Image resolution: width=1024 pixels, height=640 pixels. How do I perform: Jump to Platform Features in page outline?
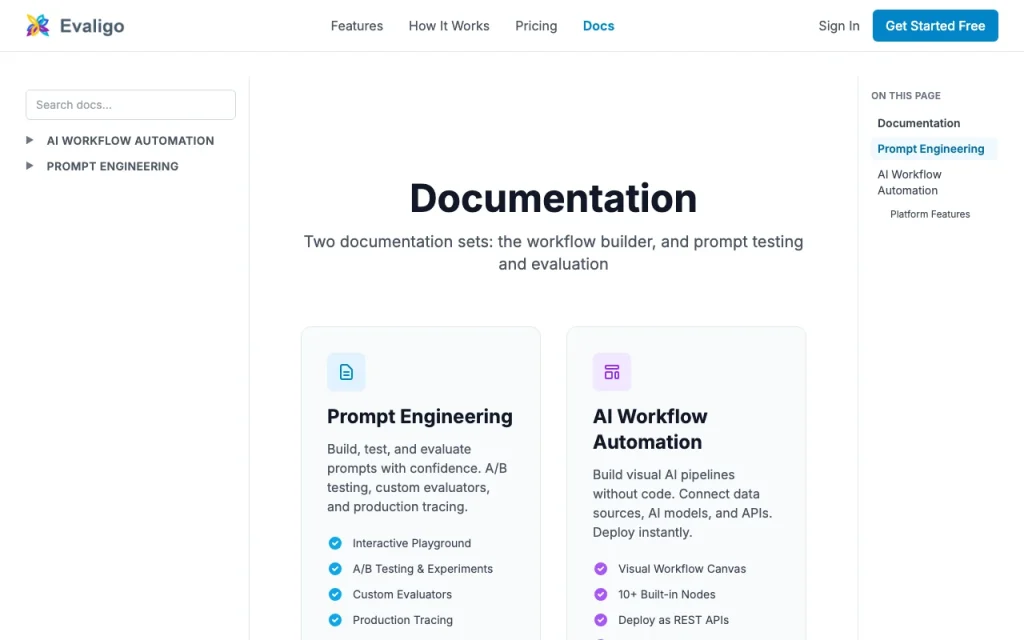point(930,214)
